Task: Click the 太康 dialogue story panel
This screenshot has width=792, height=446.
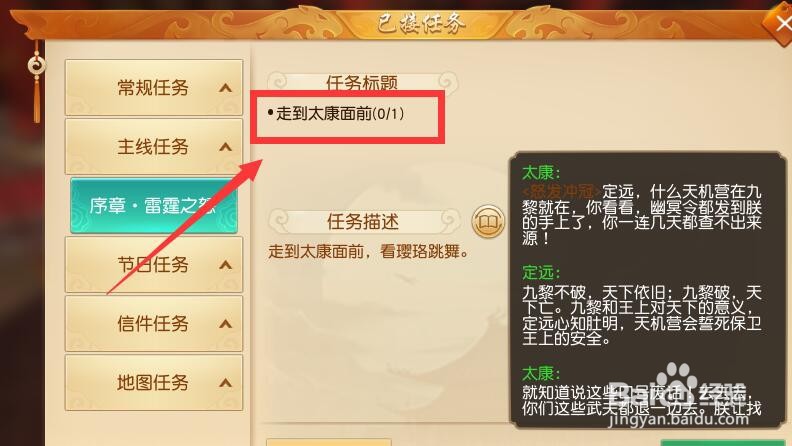Action: (648, 290)
